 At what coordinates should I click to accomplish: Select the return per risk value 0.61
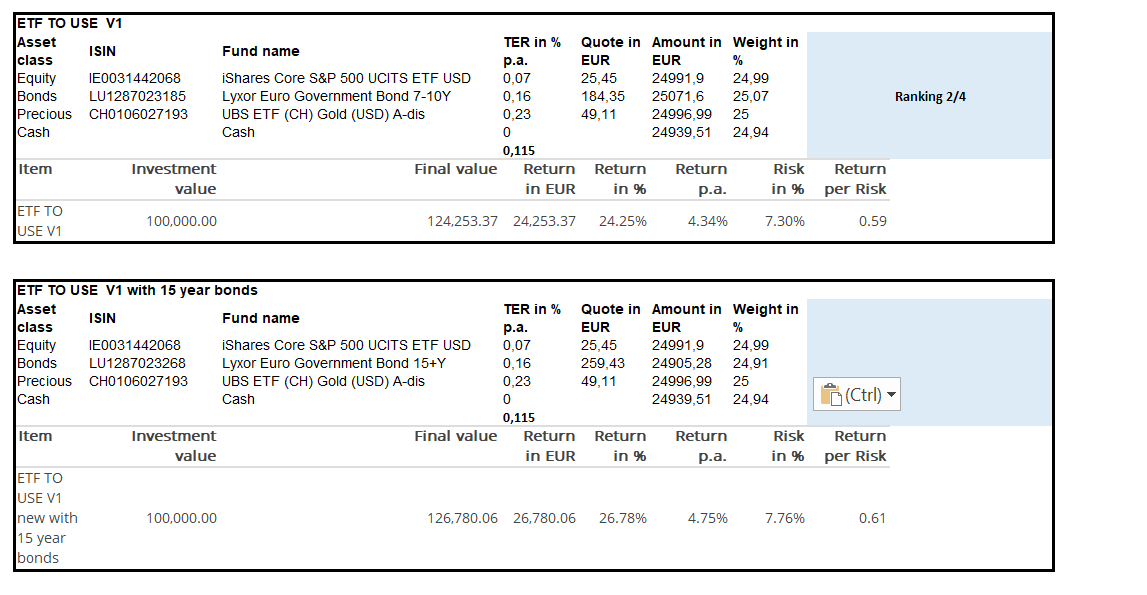872,518
